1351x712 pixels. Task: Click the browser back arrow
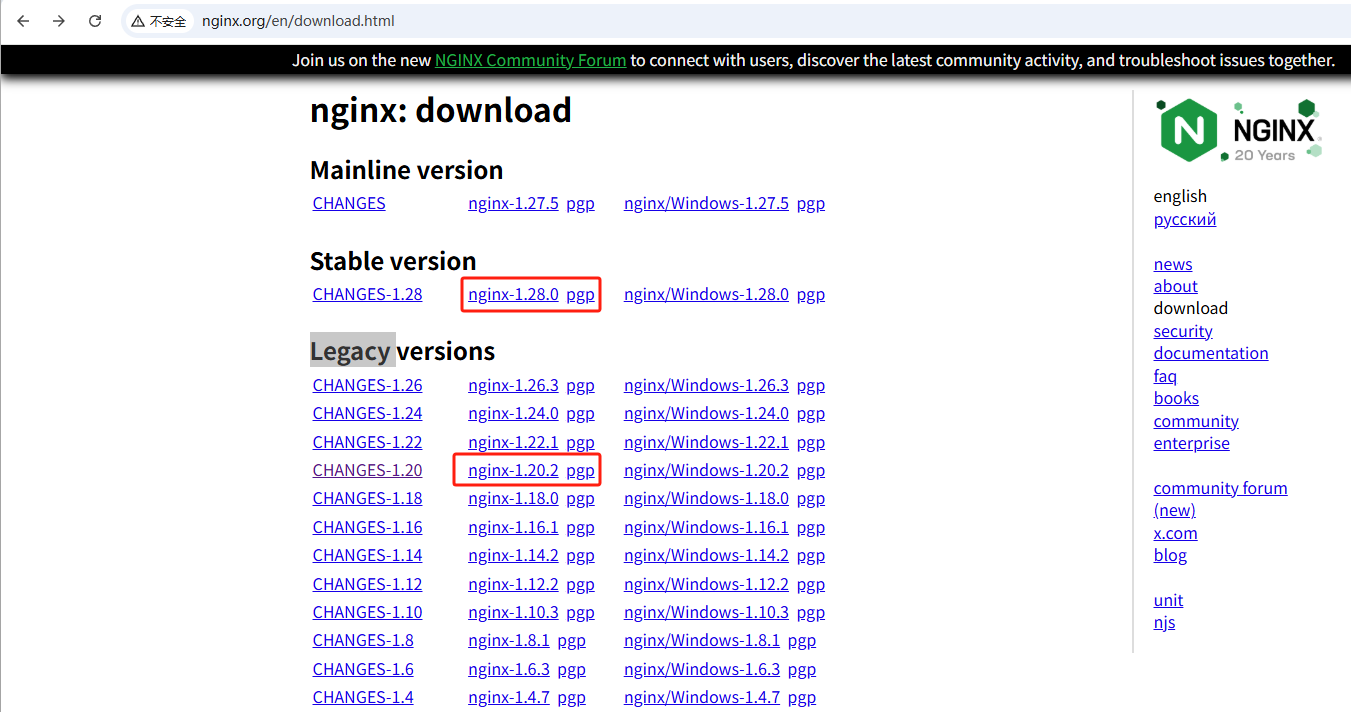click(x=23, y=21)
